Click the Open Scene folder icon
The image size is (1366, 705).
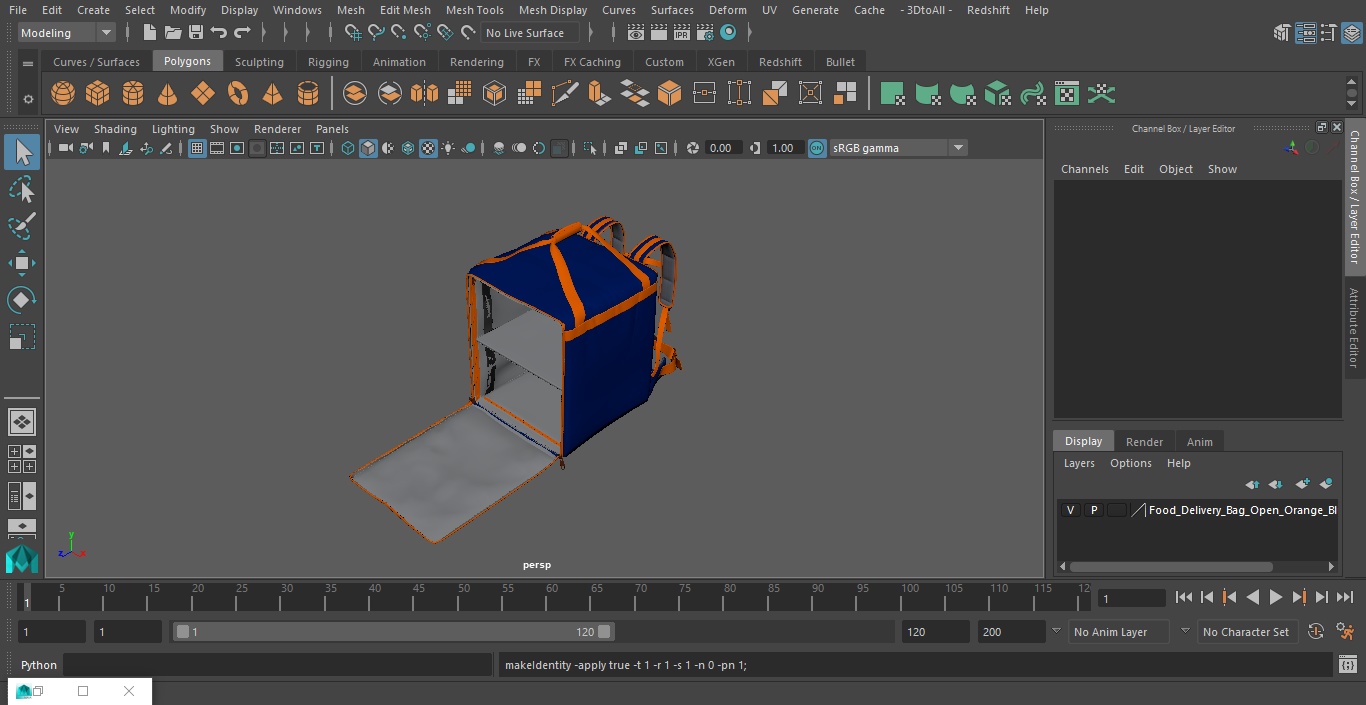[173, 33]
